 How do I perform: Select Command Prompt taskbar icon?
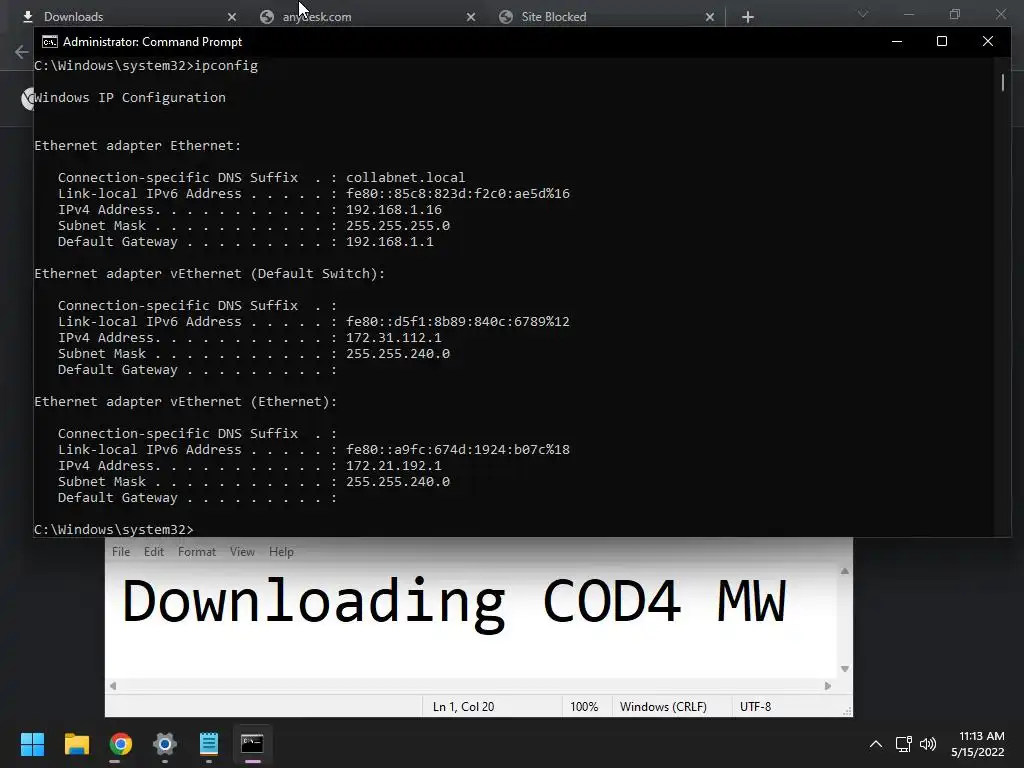coord(252,744)
